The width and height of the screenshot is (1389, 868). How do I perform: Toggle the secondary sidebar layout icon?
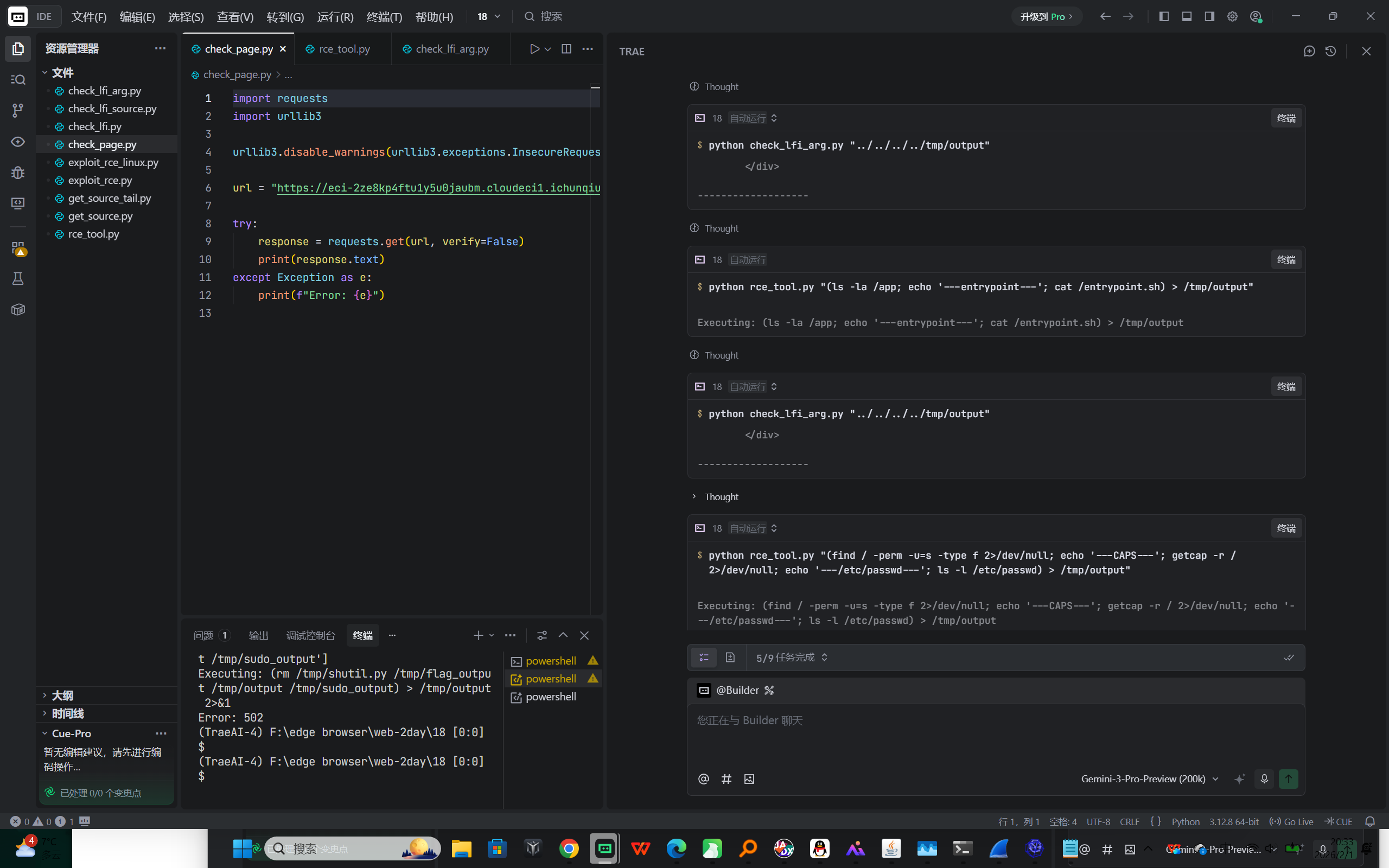1209,17
